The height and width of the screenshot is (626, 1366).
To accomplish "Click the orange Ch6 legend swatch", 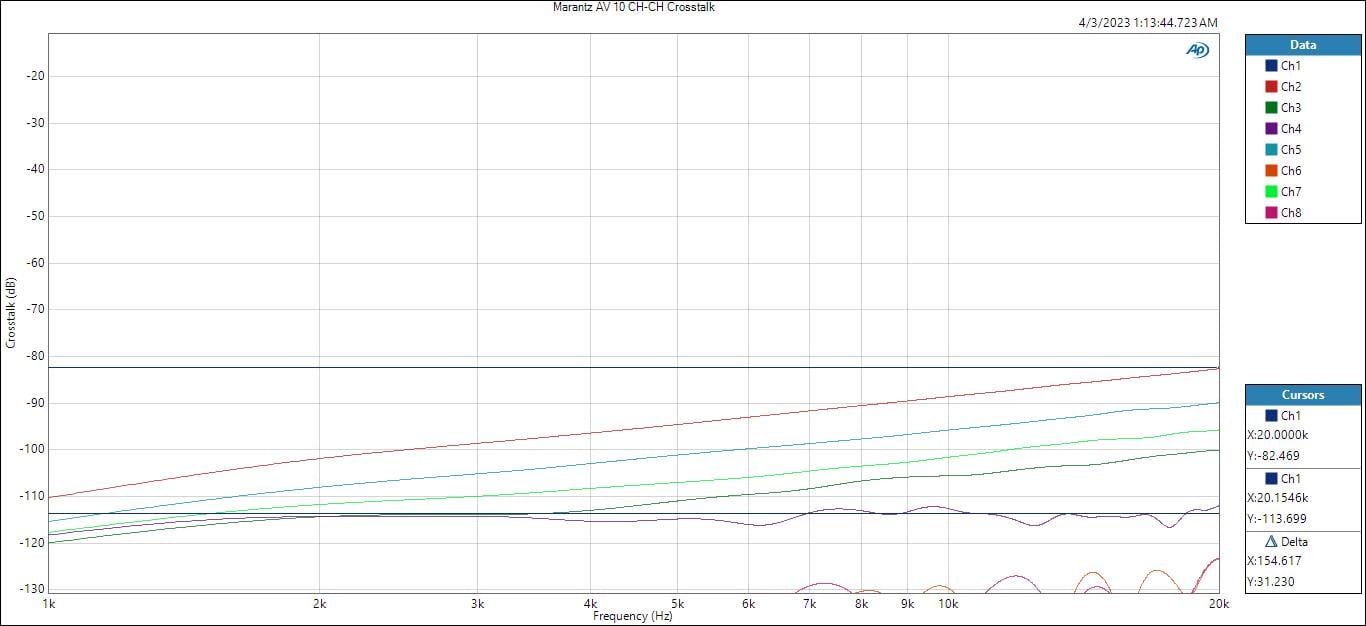I will click(x=1271, y=171).
